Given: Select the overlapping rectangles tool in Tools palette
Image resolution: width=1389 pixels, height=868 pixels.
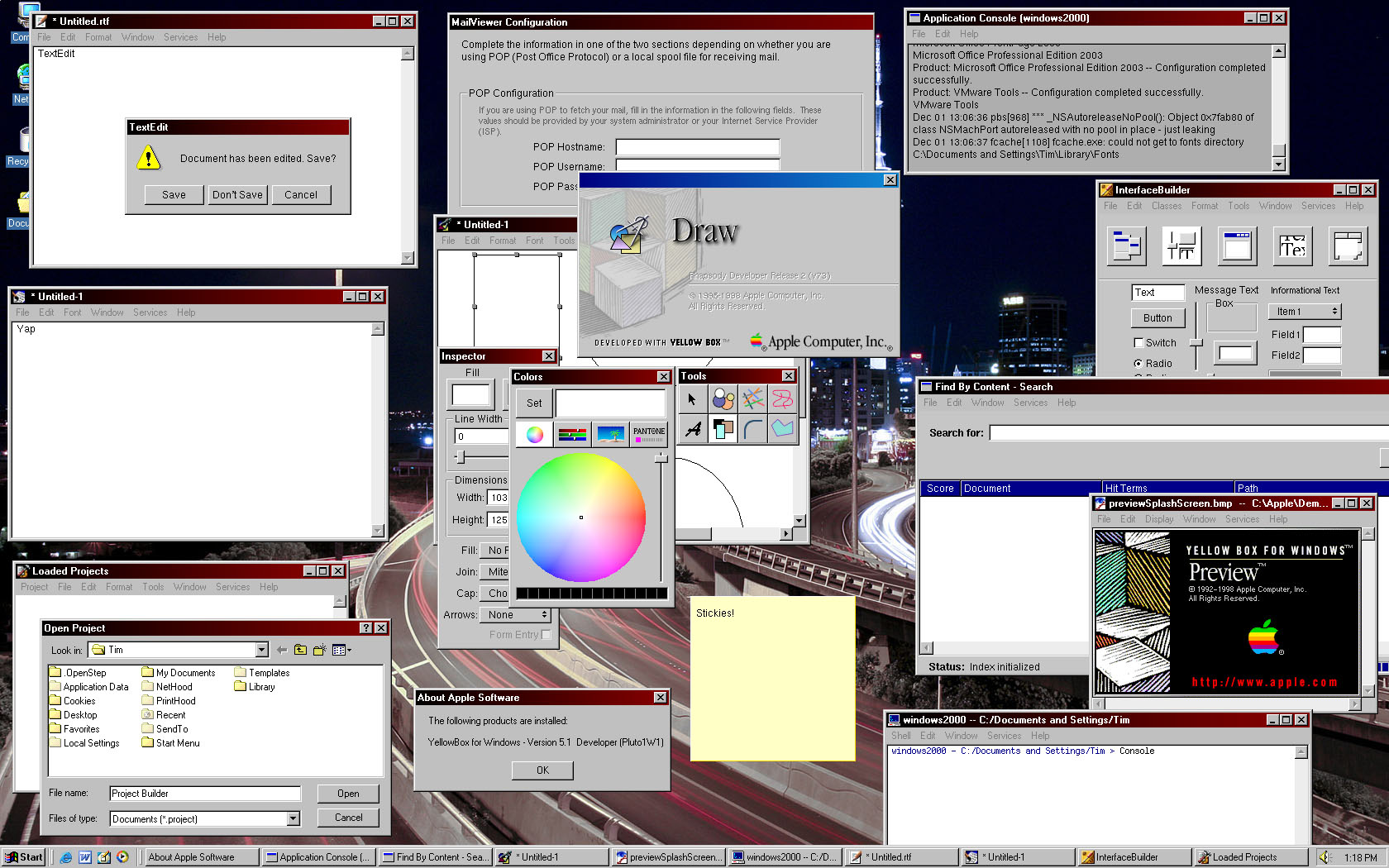Looking at the screenshot, I should (x=723, y=429).
